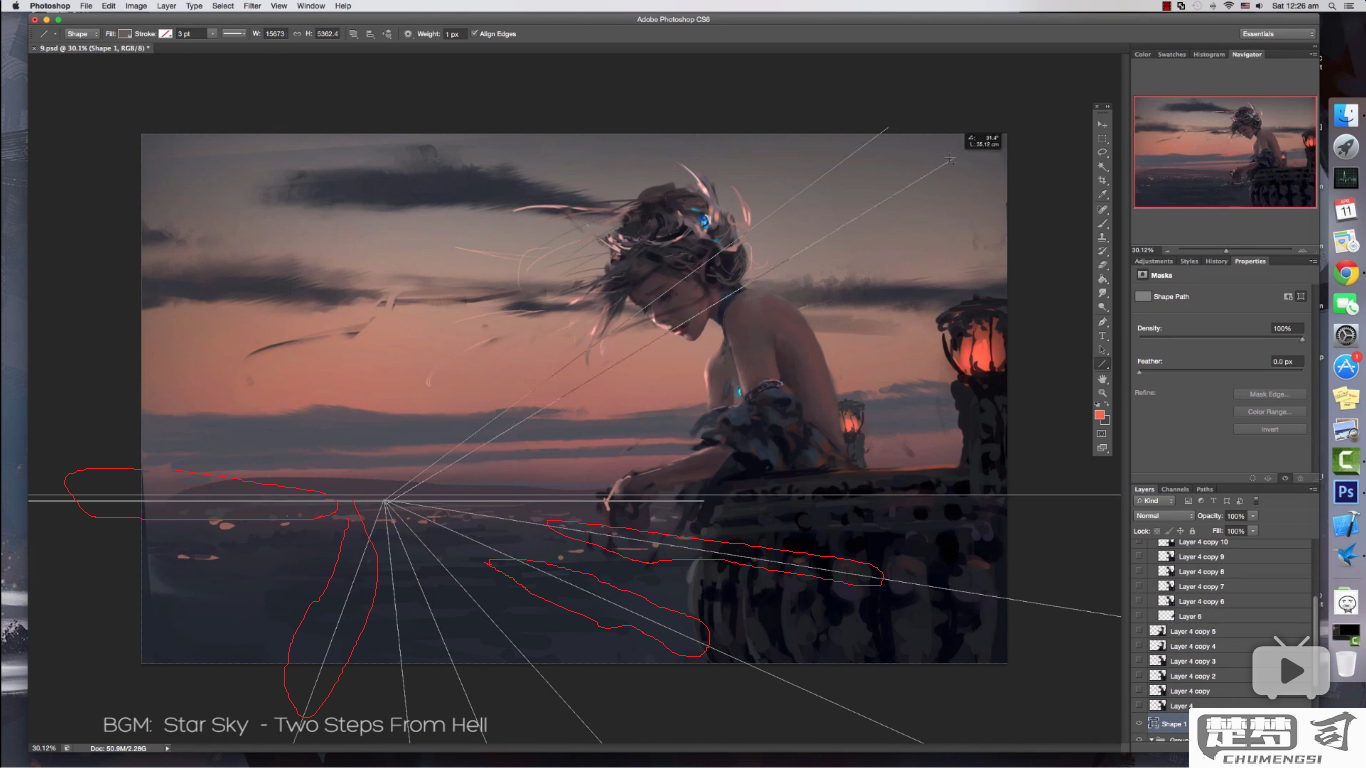The height and width of the screenshot is (768, 1366).
Task: Select the History Brush tool
Action: point(1103,252)
